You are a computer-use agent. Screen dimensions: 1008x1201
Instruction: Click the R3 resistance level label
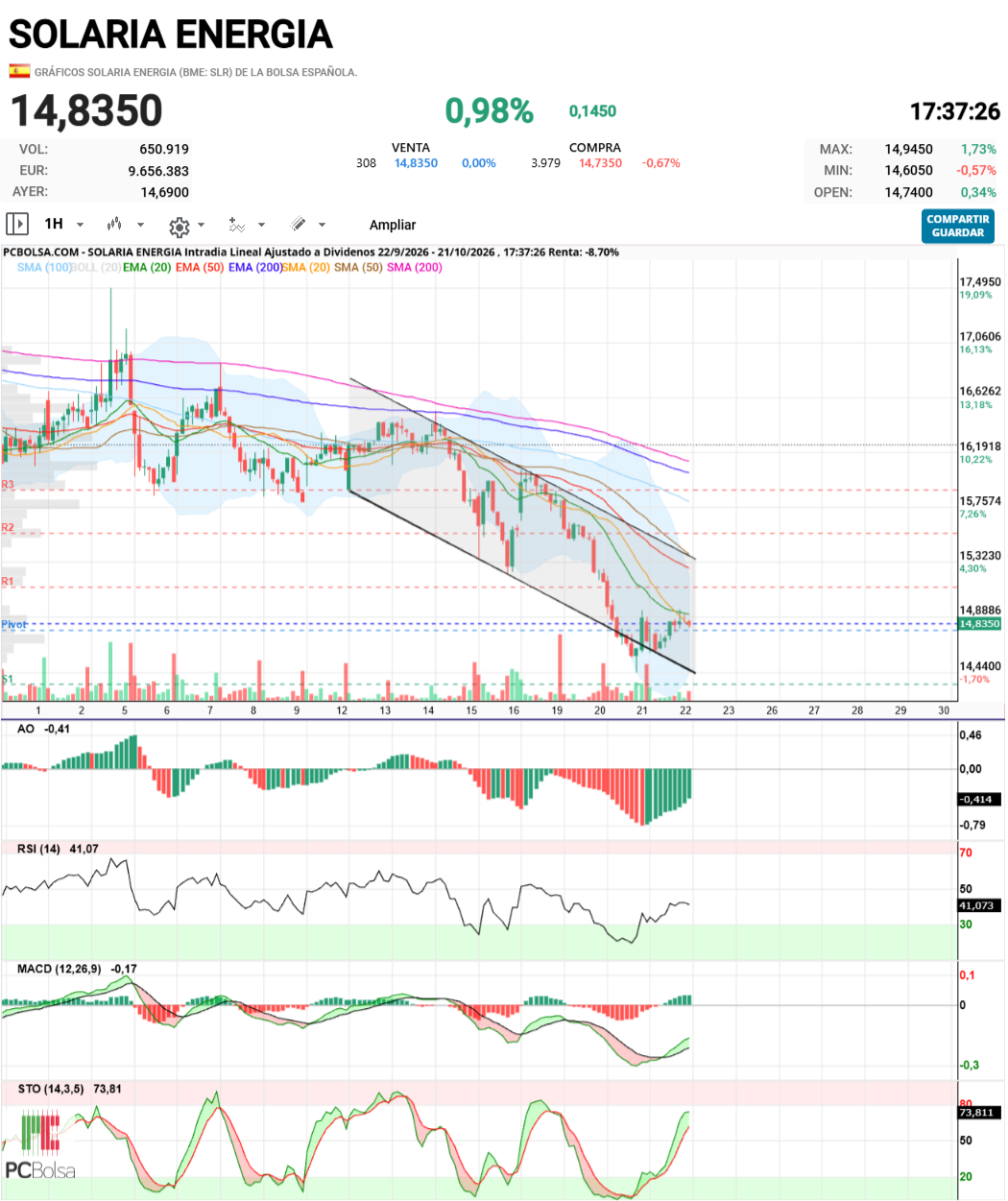click(x=8, y=485)
